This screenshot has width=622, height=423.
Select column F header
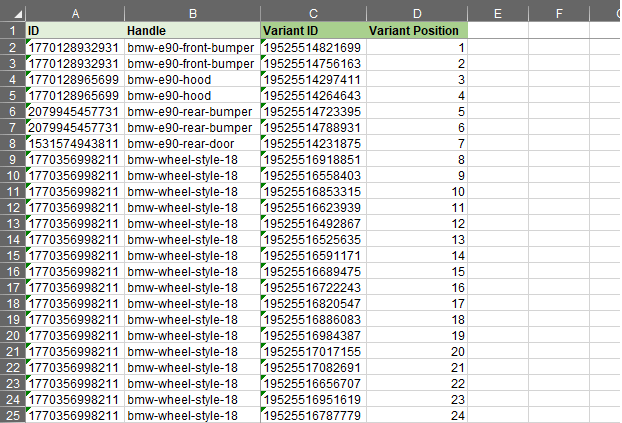click(559, 14)
